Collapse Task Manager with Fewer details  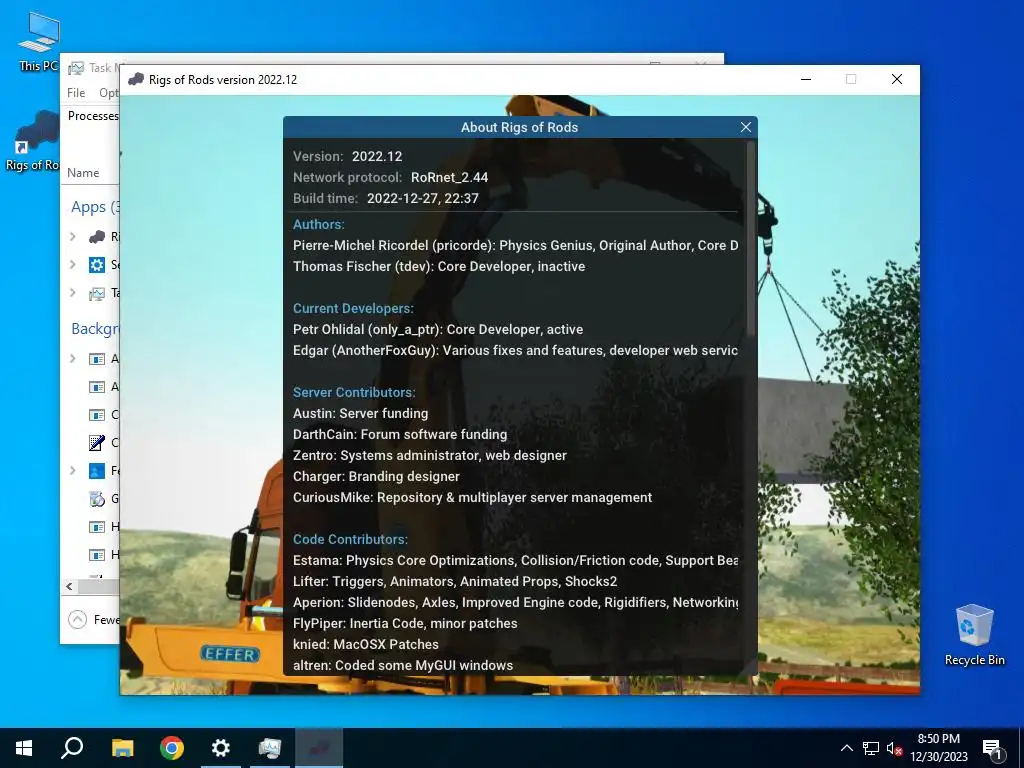[x=93, y=620]
